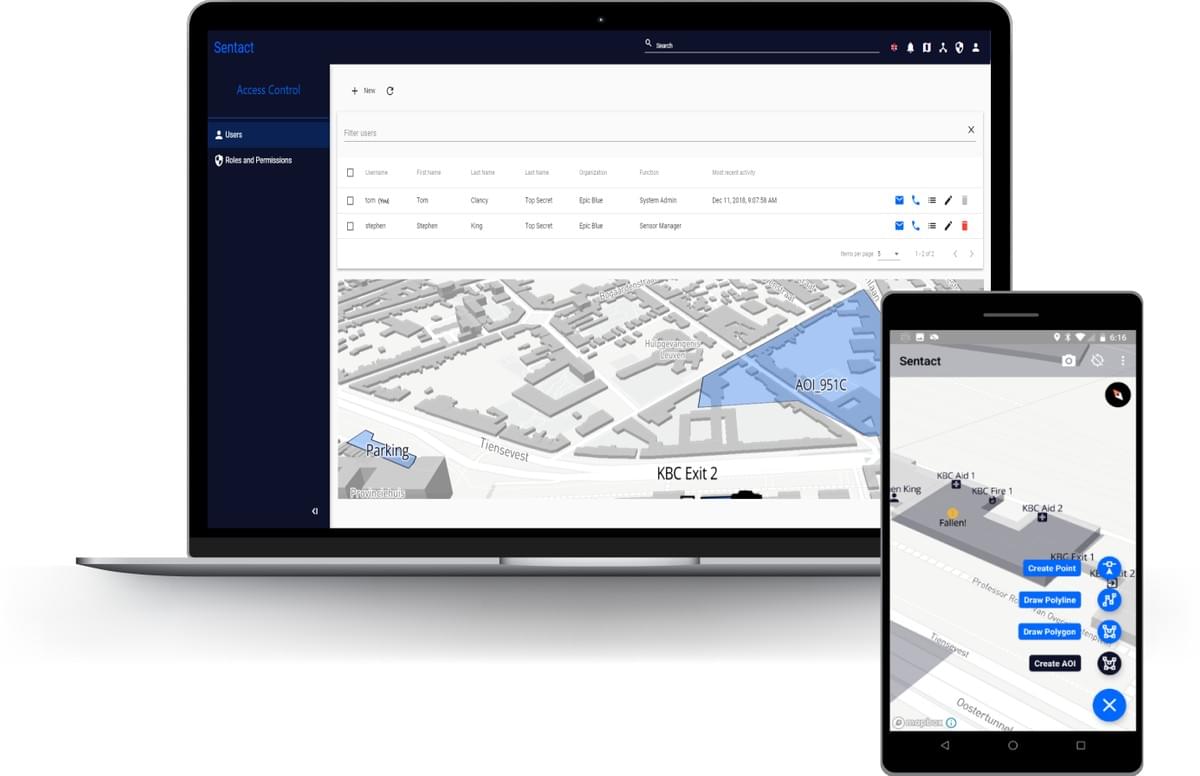
Task: Edit stephen's profile with the pencil icon
Action: pos(948,225)
